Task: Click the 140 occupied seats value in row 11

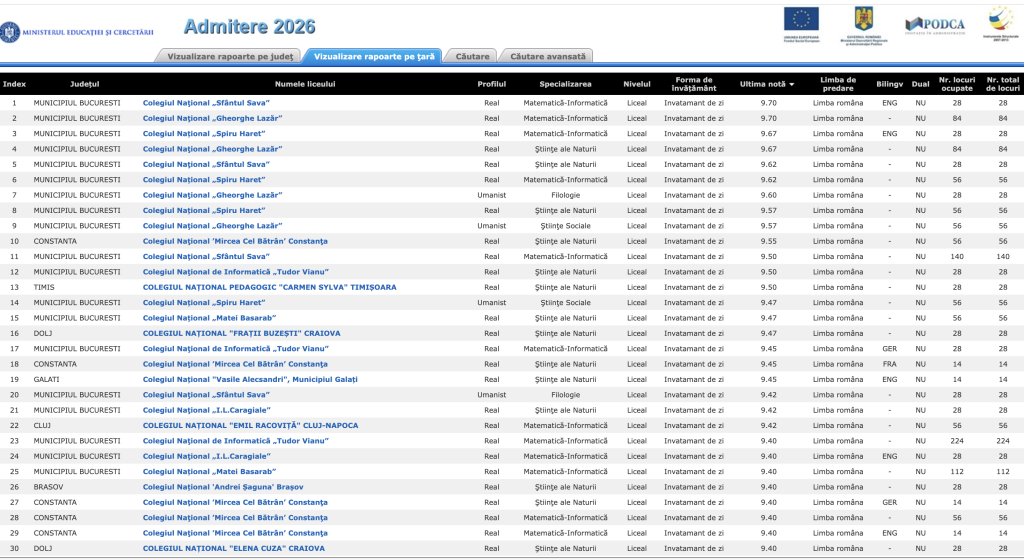Action: tap(957, 257)
